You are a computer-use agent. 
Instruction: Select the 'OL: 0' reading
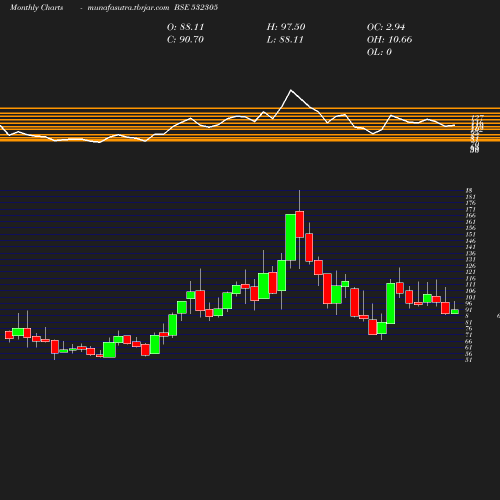tap(379, 52)
